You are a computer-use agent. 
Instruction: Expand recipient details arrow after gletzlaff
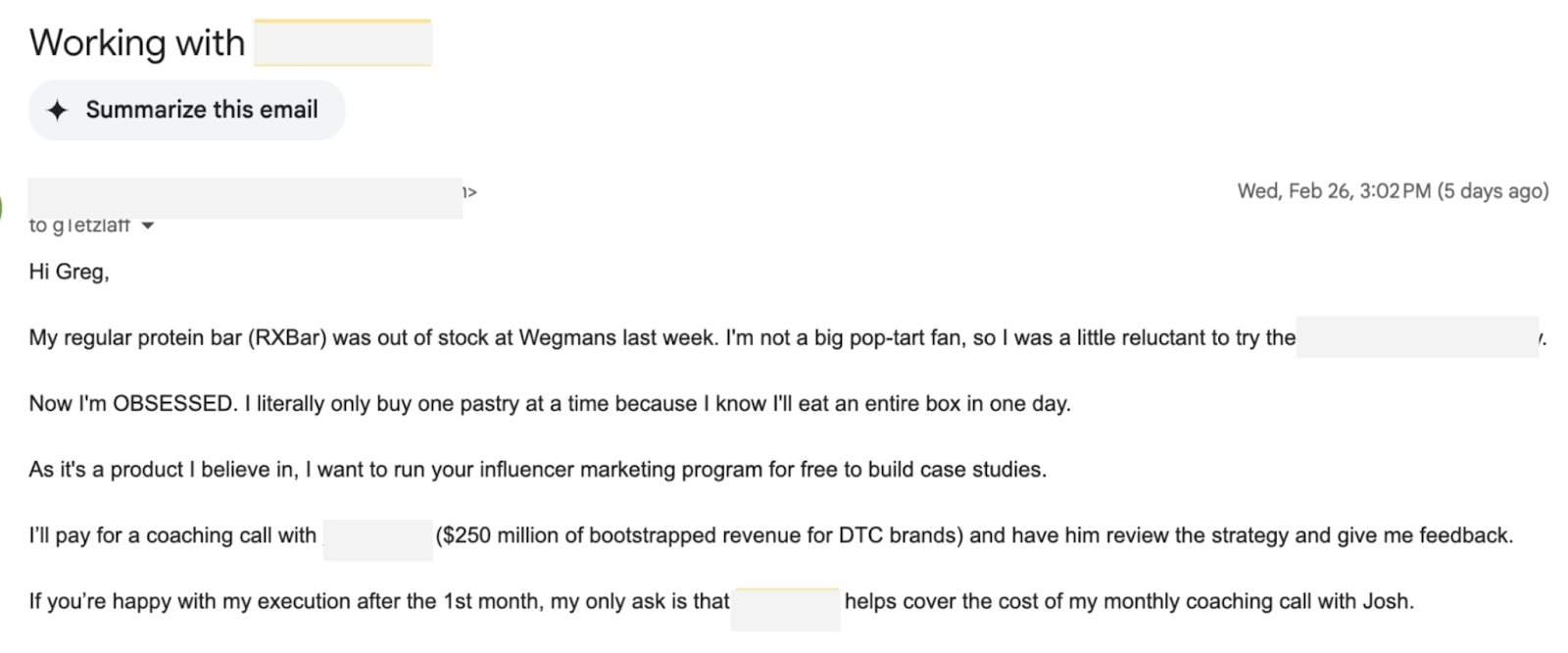click(148, 226)
